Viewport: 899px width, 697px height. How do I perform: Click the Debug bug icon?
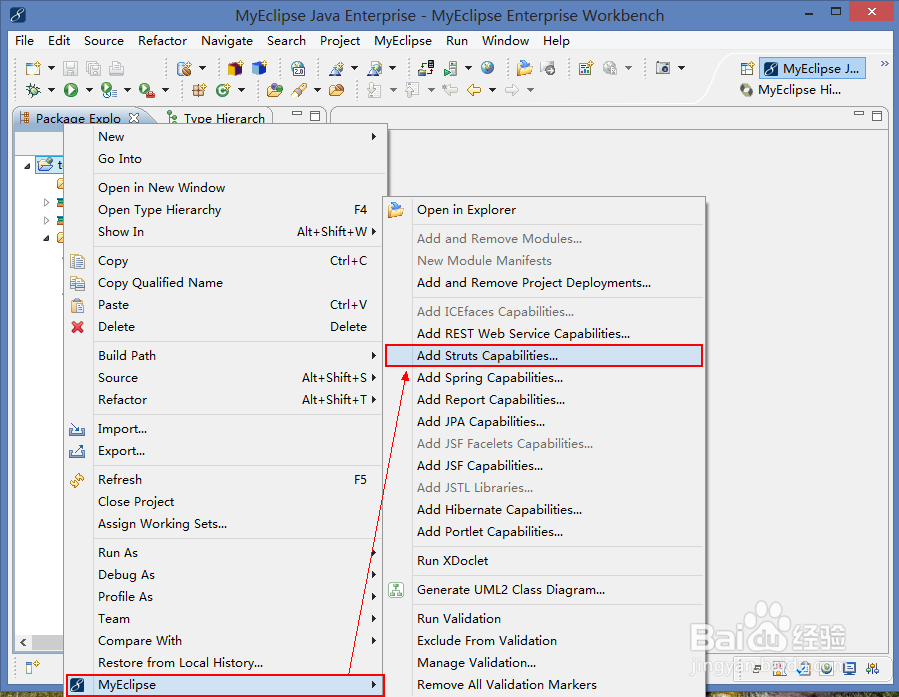(x=33, y=90)
